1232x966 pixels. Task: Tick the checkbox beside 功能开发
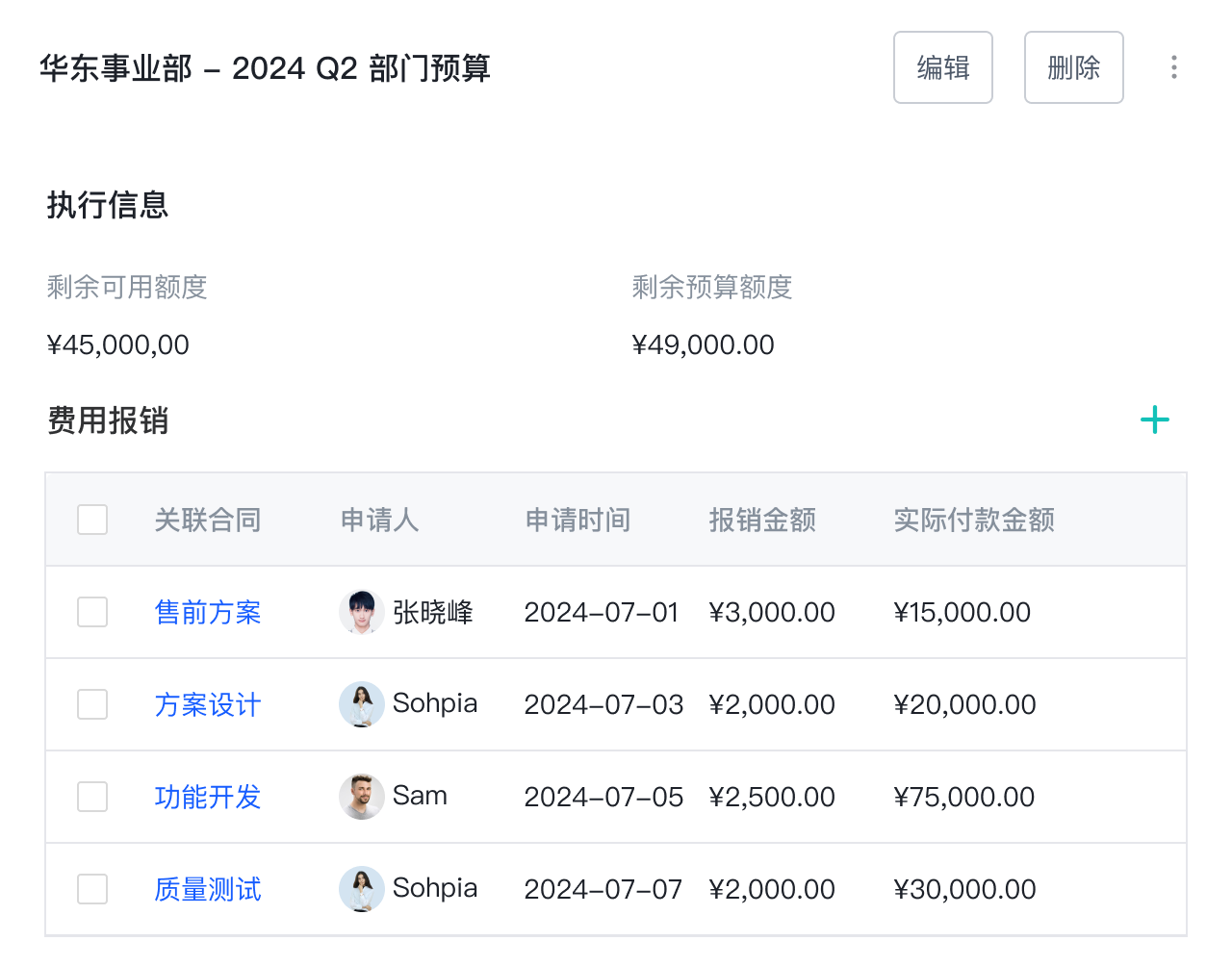coord(92,797)
